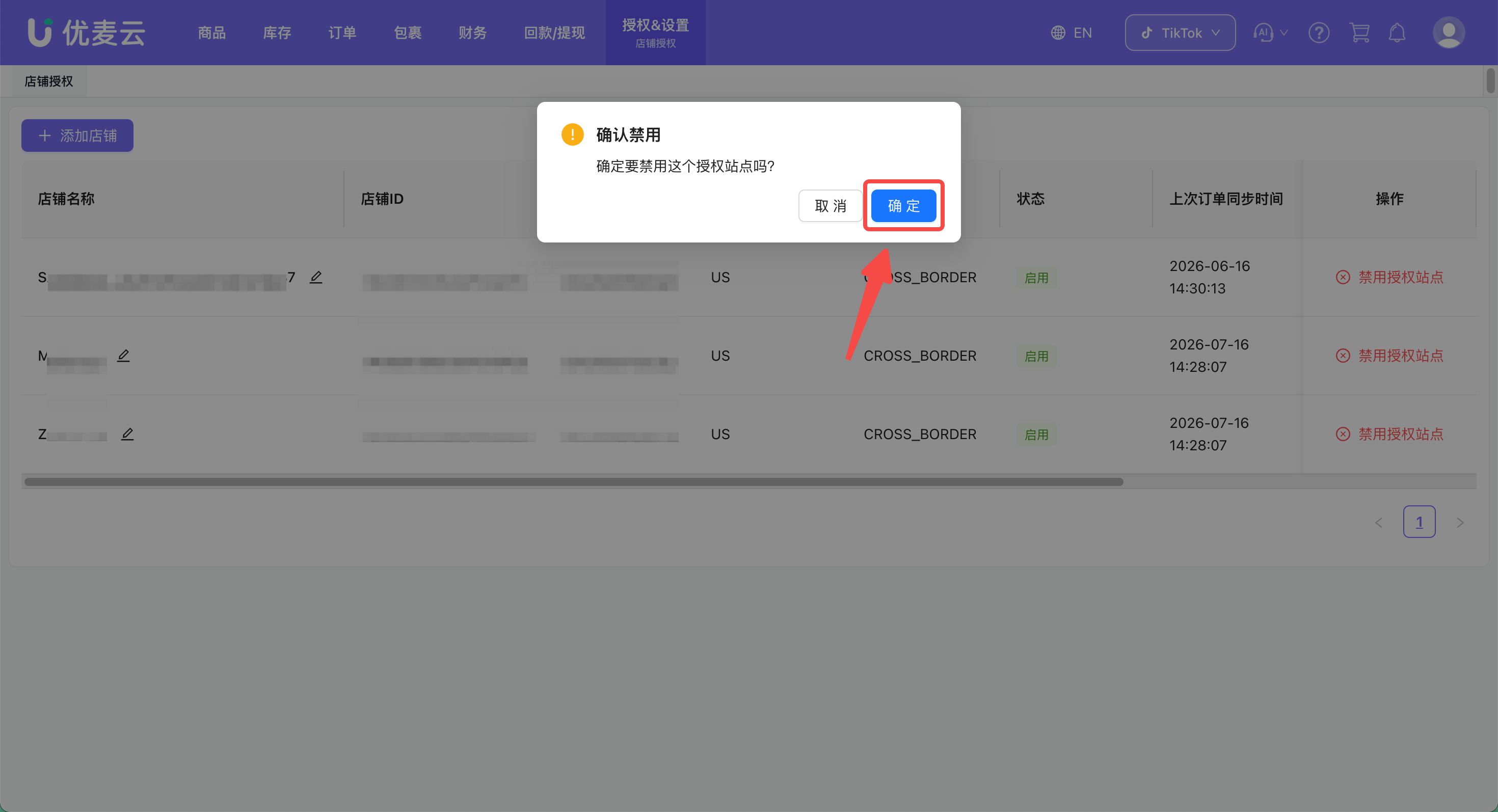Edit store name starting with Z
The height and width of the screenshot is (812, 1498).
[127, 434]
